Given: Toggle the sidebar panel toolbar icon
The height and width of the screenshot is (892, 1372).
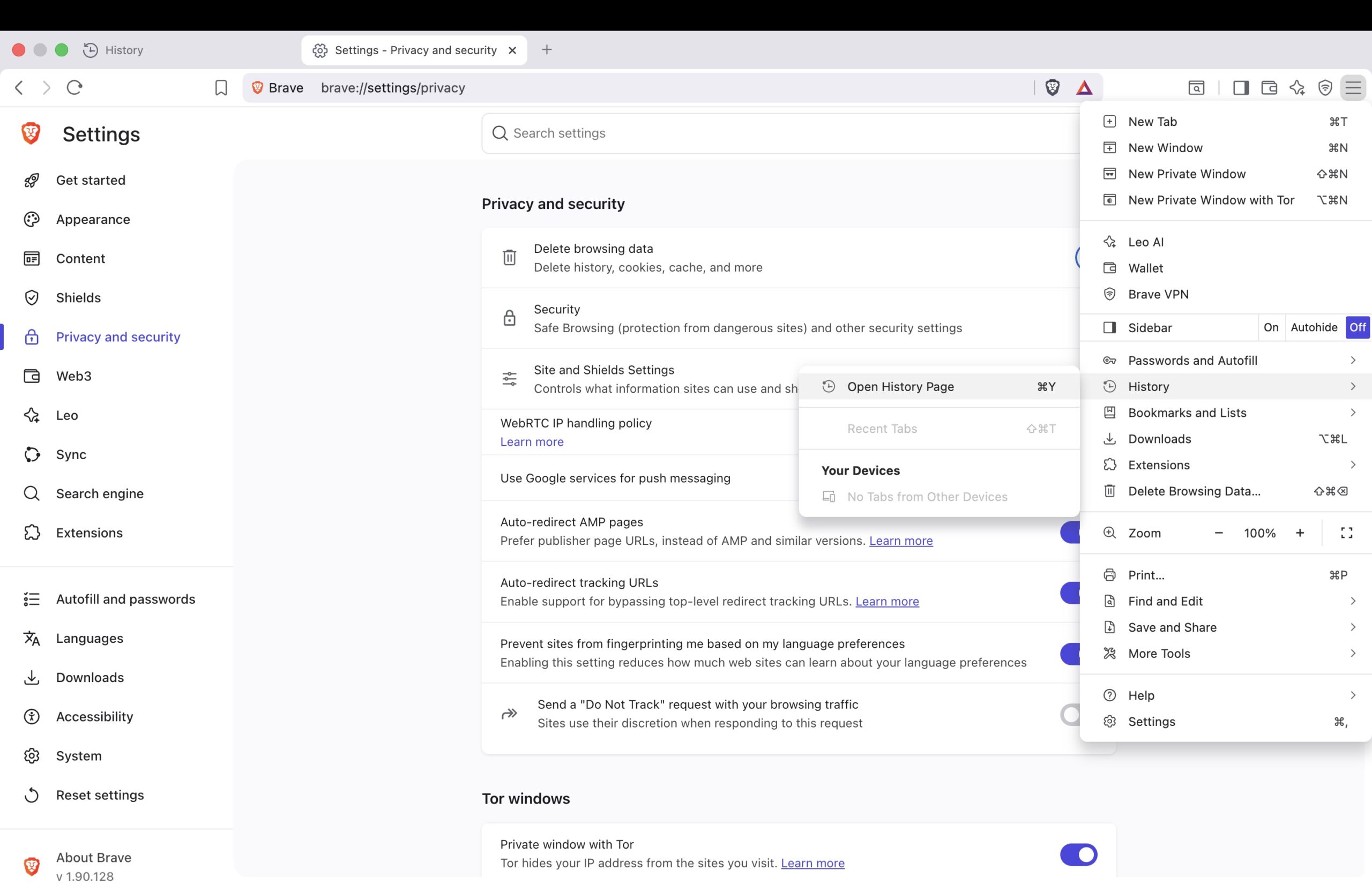Looking at the screenshot, I should [1241, 87].
